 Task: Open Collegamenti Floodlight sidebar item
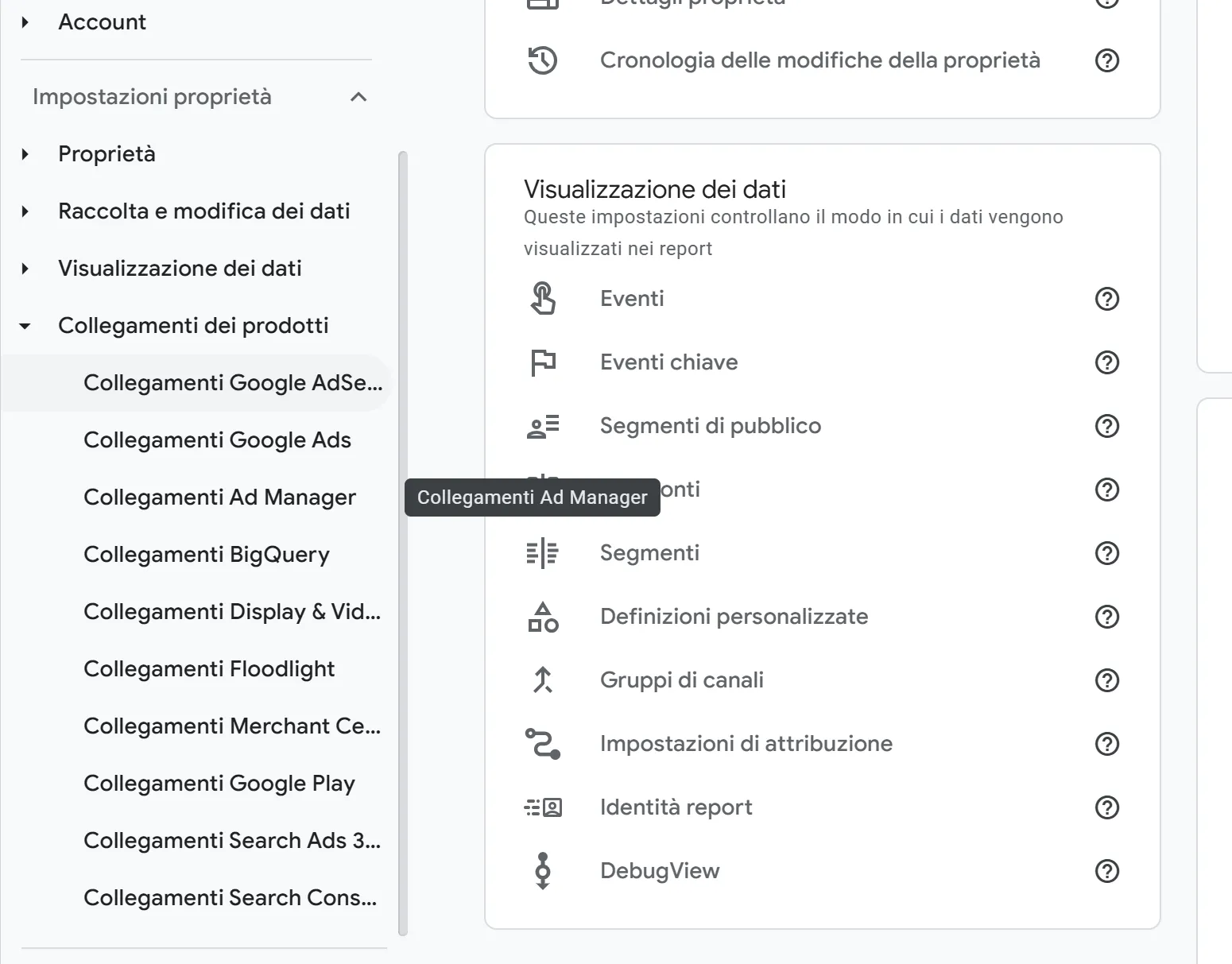point(209,669)
